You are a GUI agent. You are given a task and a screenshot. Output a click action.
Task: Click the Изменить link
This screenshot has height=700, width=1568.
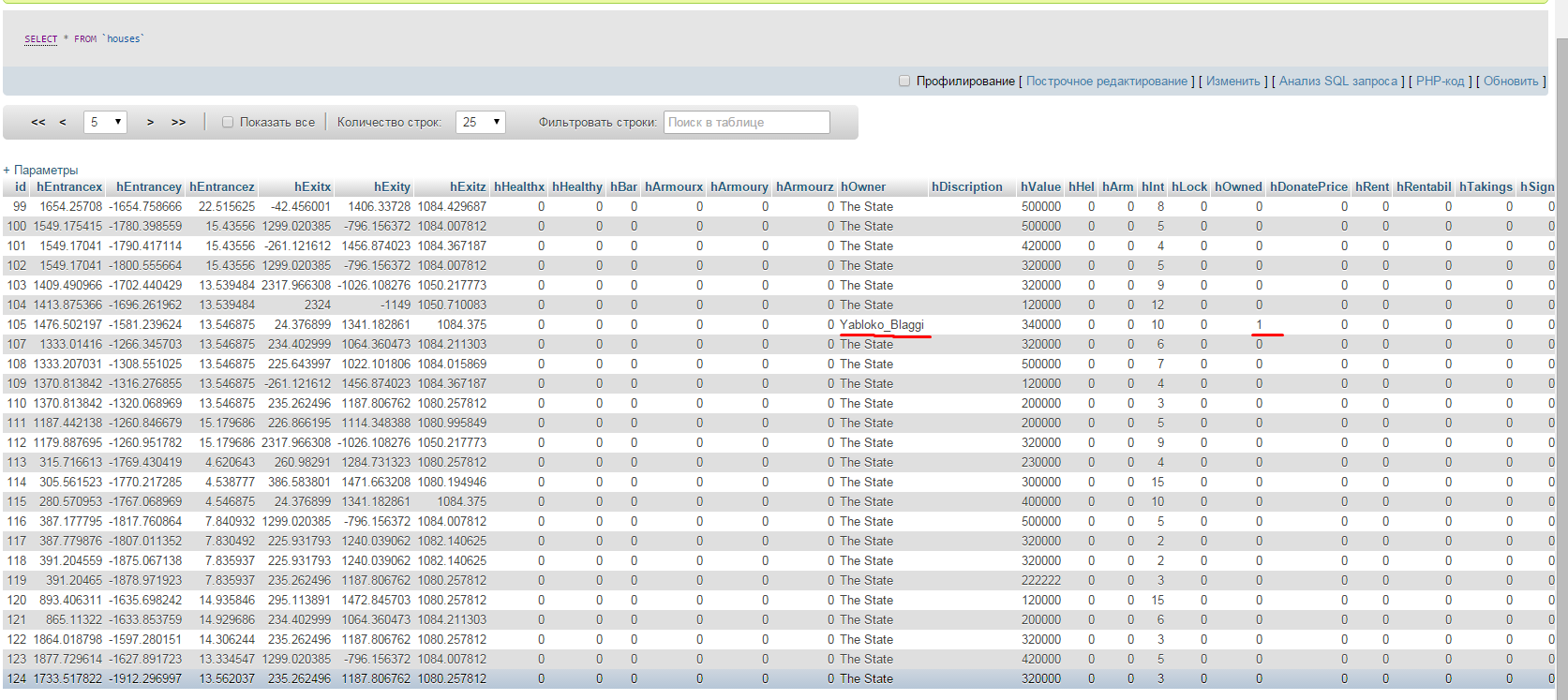click(x=1232, y=82)
